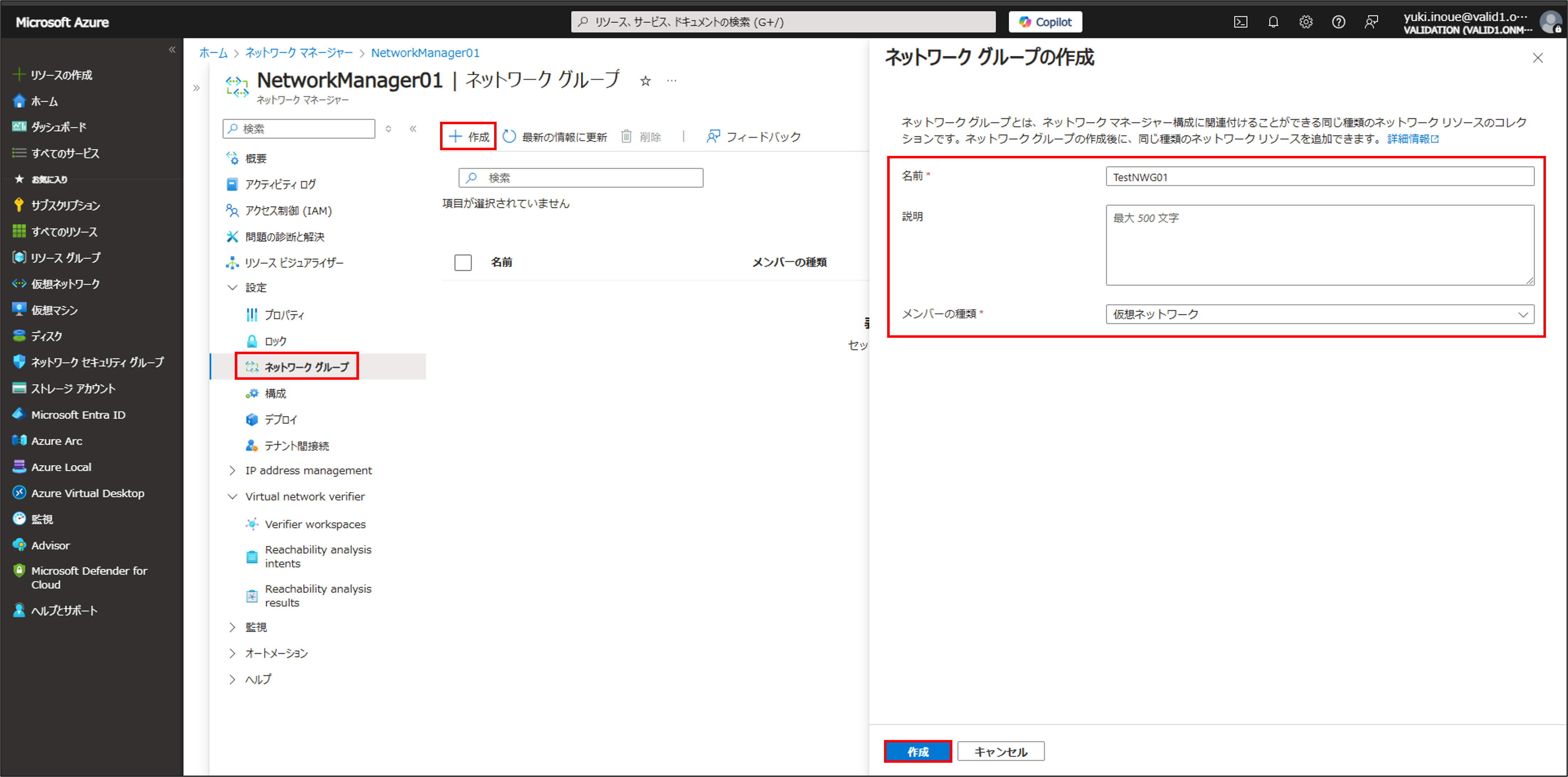
Task: Open notifications bell icon
Action: pos(1273,22)
